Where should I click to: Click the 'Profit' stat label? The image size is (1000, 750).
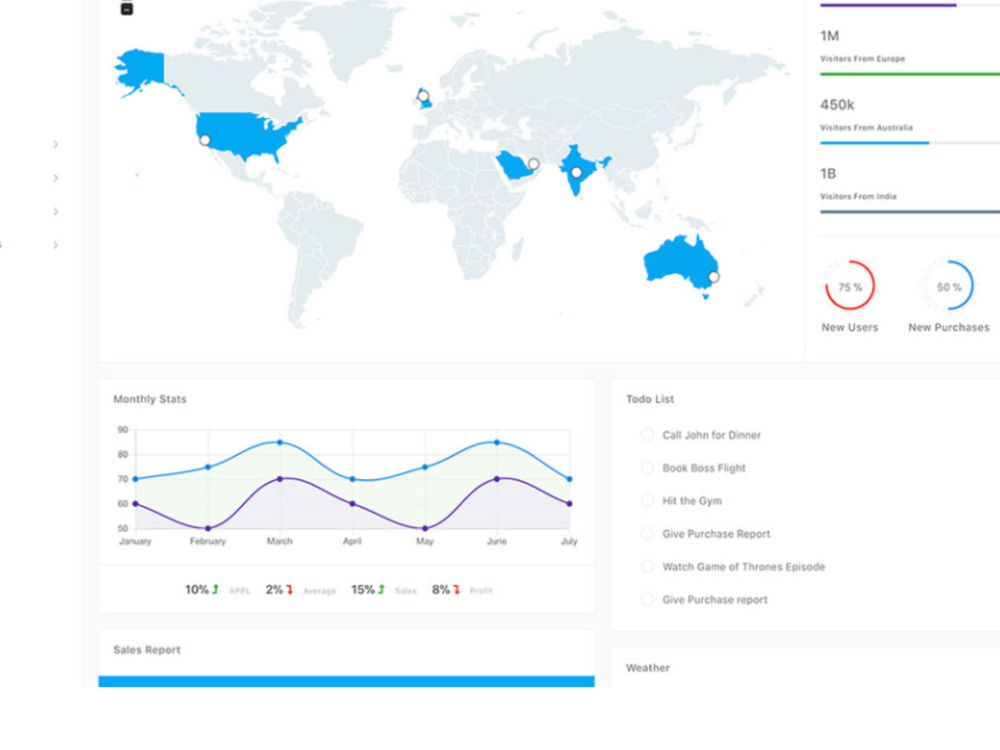point(482,591)
